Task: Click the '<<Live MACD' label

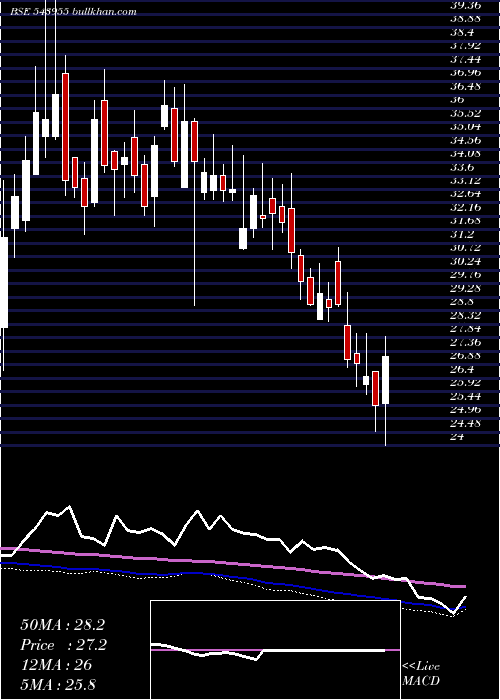Action: click(x=421, y=674)
